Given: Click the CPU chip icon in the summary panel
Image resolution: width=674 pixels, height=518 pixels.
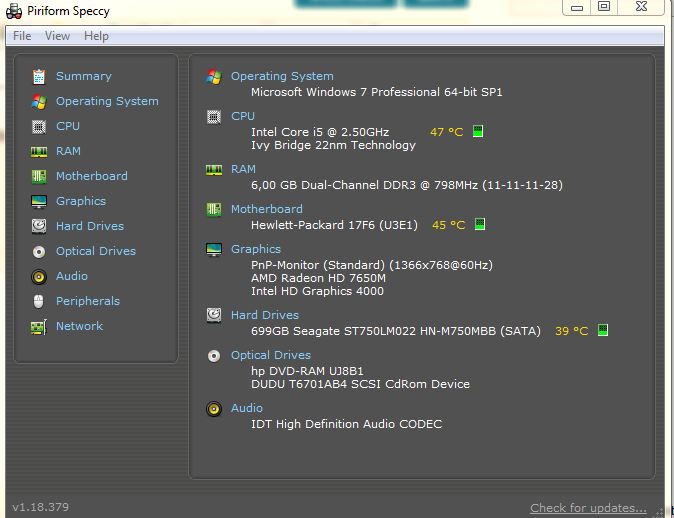Looking at the screenshot, I should pyautogui.click(x=214, y=117).
